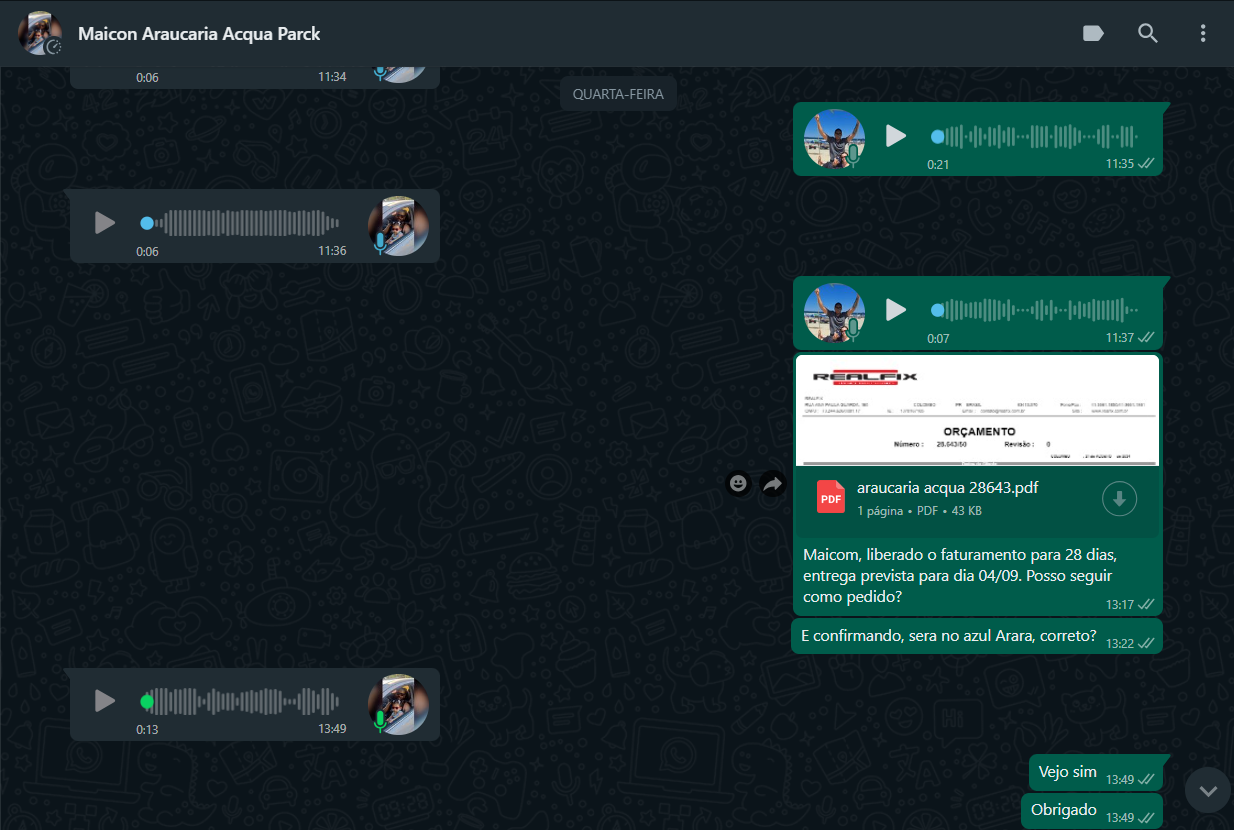Open Maicon Araucaria Acqua Parck contact info

click(x=199, y=34)
